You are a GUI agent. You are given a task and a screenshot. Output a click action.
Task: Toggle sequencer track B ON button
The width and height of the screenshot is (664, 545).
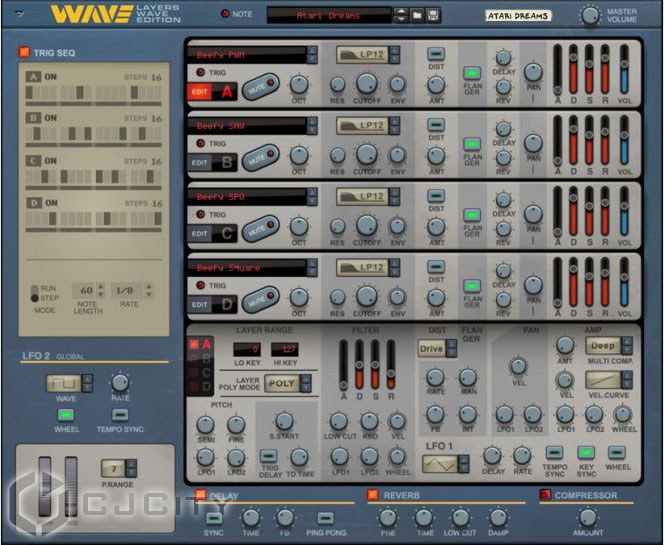tap(33, 118)
